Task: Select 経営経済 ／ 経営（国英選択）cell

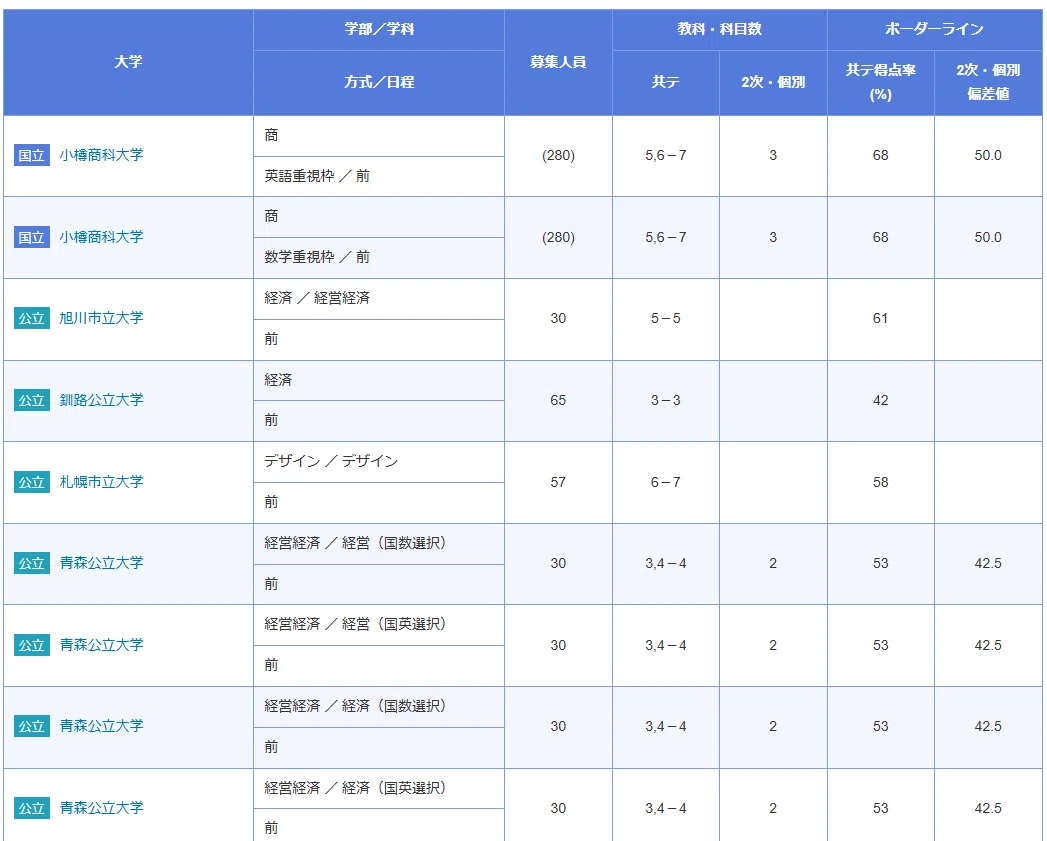Action: 379,625
